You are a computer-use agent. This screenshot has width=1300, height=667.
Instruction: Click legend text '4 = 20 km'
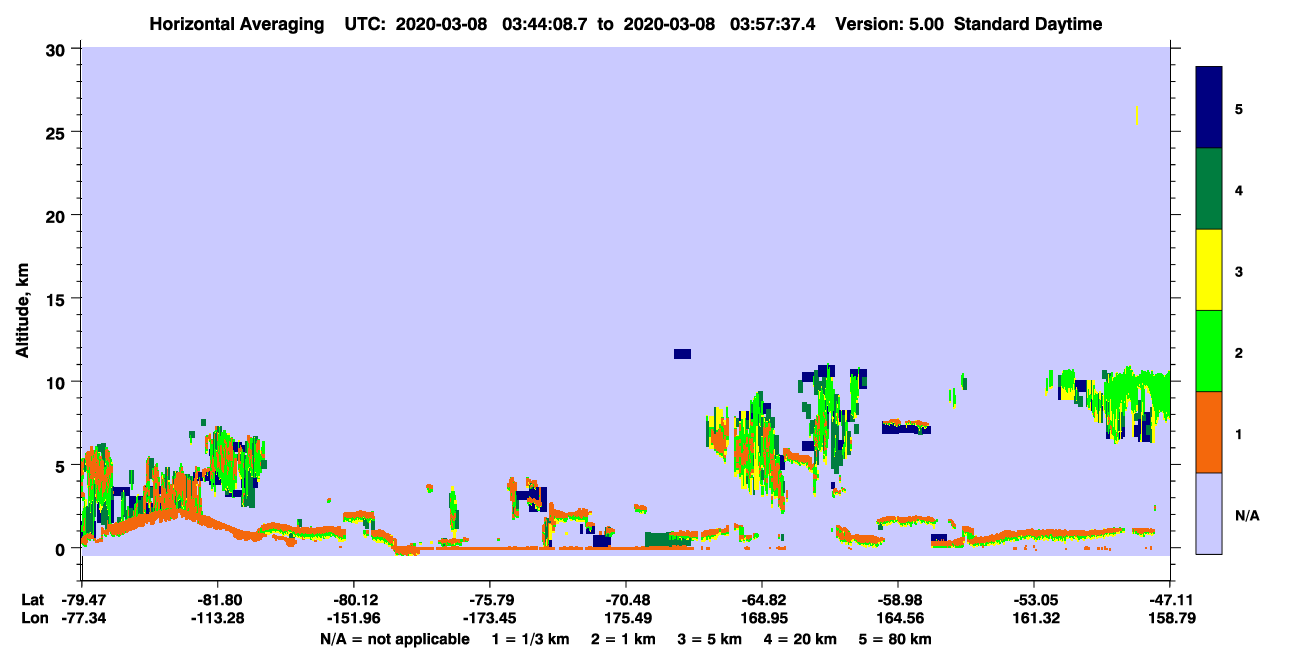[801, 639]
